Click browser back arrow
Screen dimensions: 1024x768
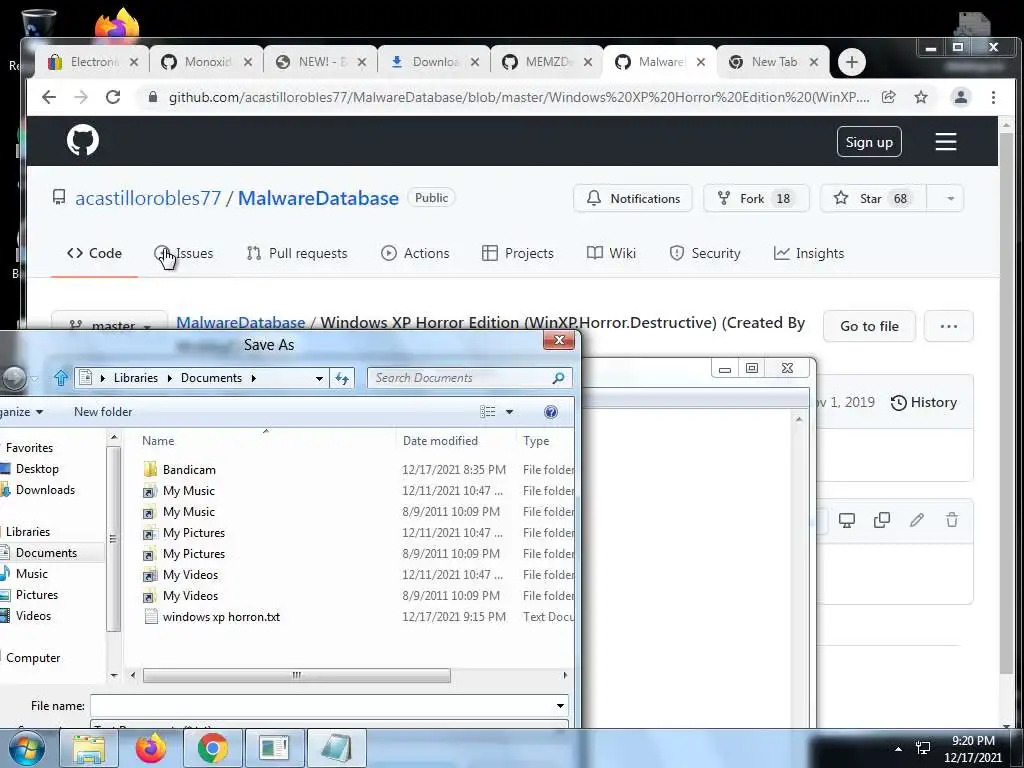[x=48, y=97]
